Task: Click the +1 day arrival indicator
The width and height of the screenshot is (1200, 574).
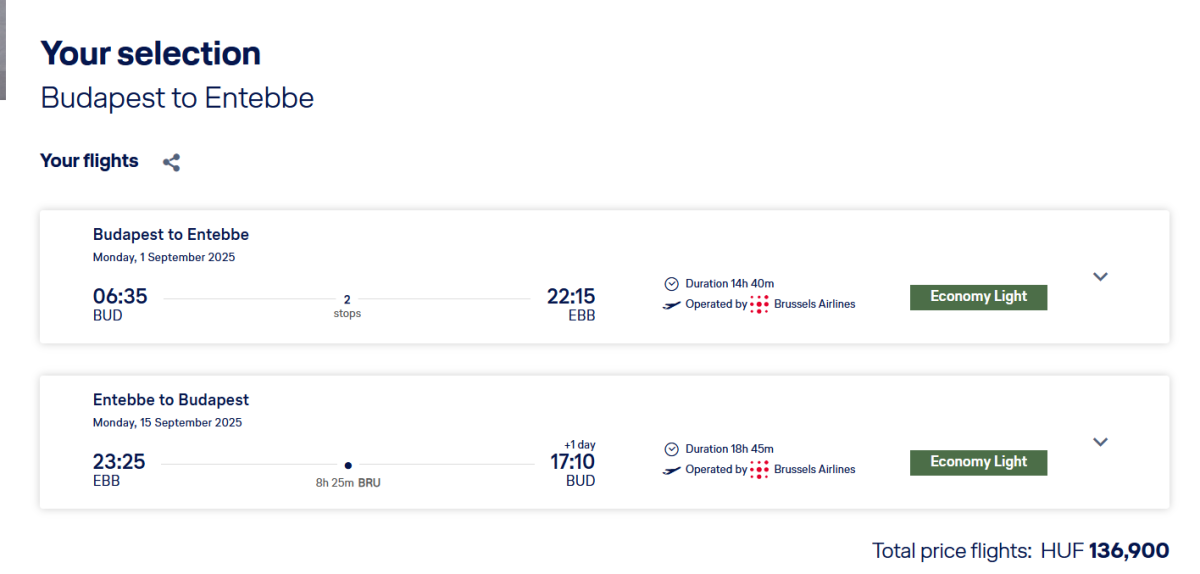Action: (x=579, y=445)
